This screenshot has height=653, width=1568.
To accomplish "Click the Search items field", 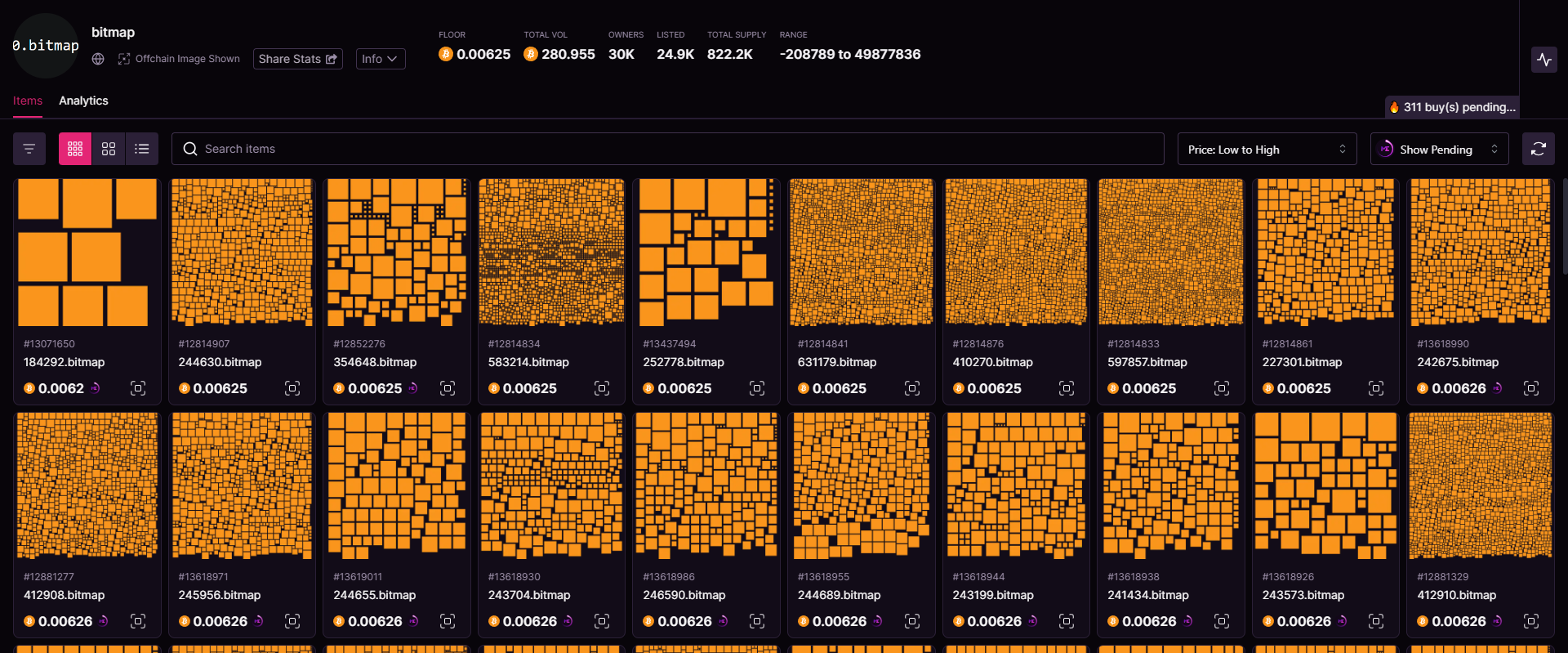I will pyautogui.click(x=668, y=149).
